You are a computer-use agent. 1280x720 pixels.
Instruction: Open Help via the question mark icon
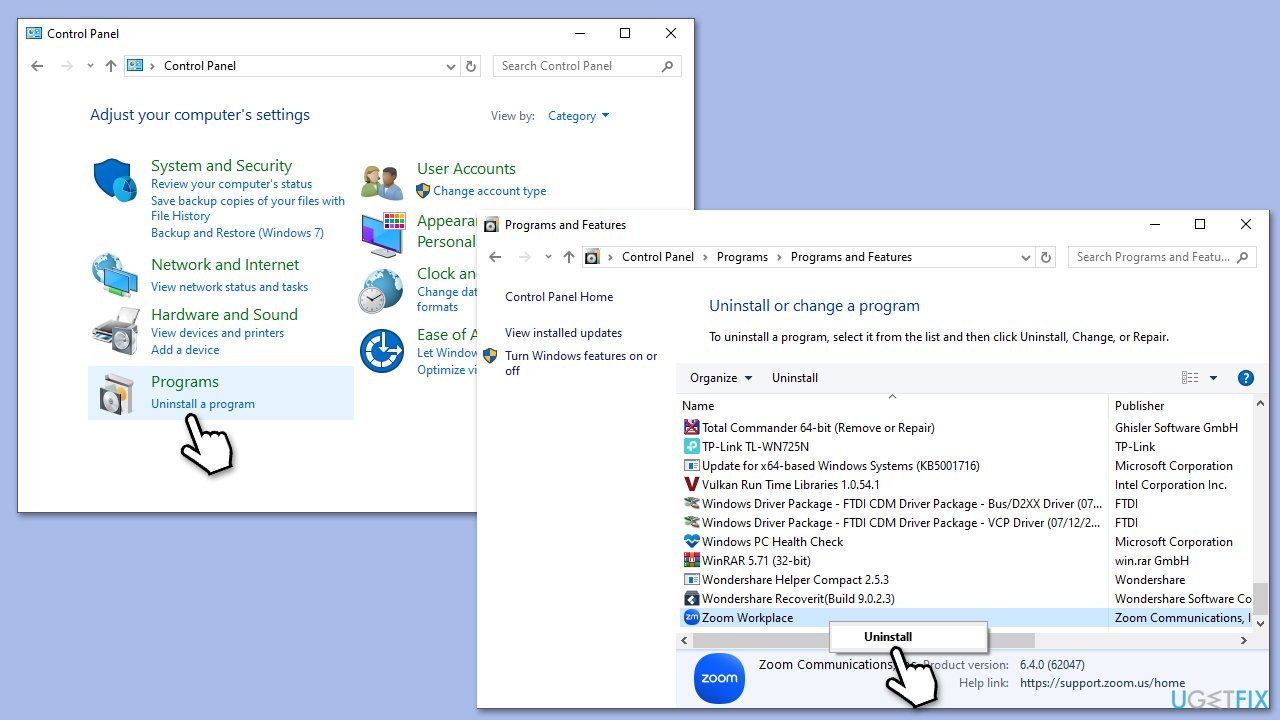[x=1245, y=377]
